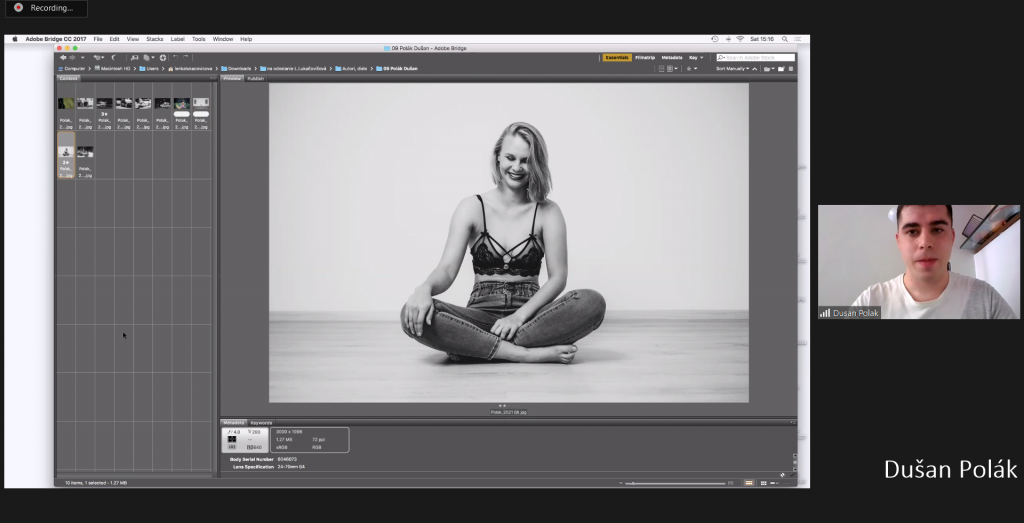Click Get Photos from Camera icon

click(x=134, y=57)
